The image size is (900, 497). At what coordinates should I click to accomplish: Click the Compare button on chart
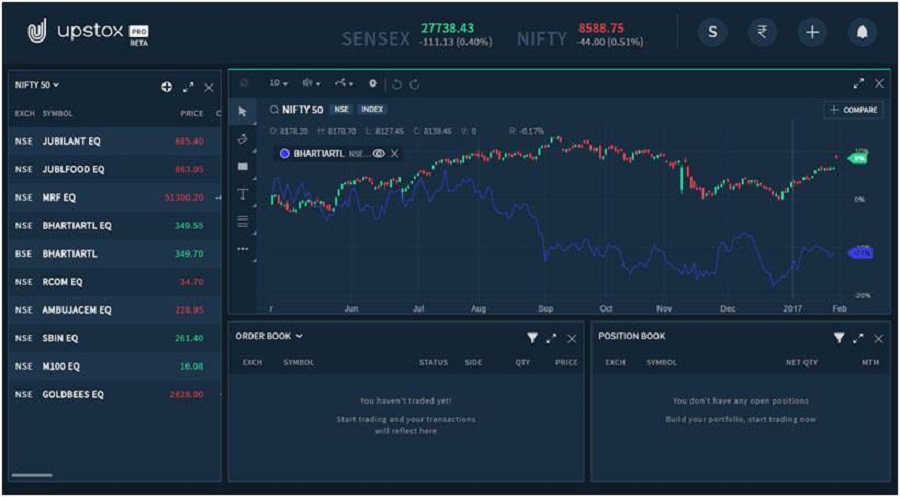point(853,110)
